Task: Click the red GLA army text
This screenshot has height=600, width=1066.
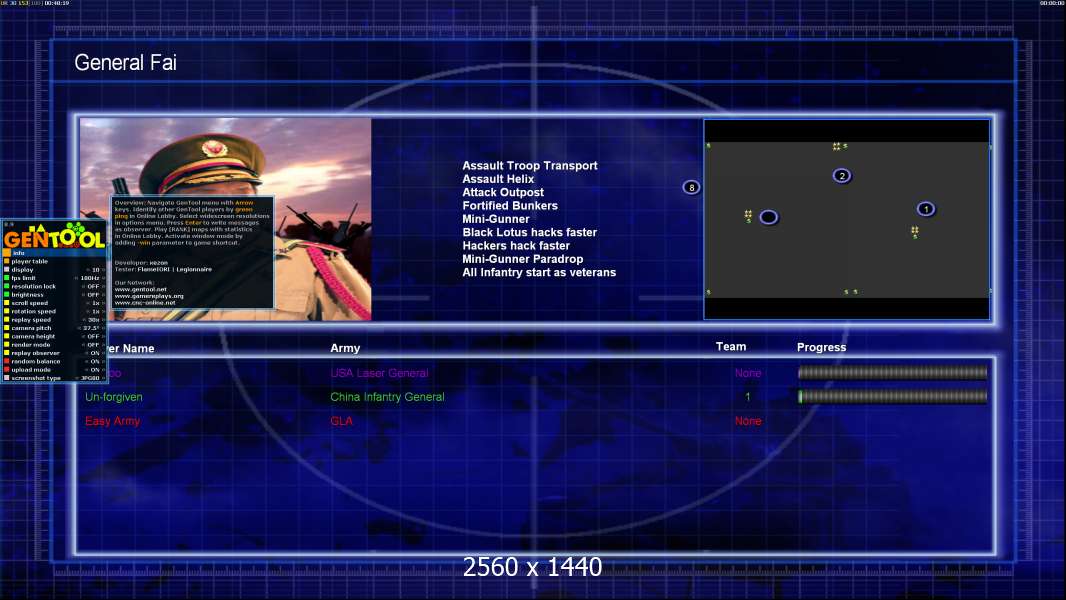Action: [x=341, y=421]
